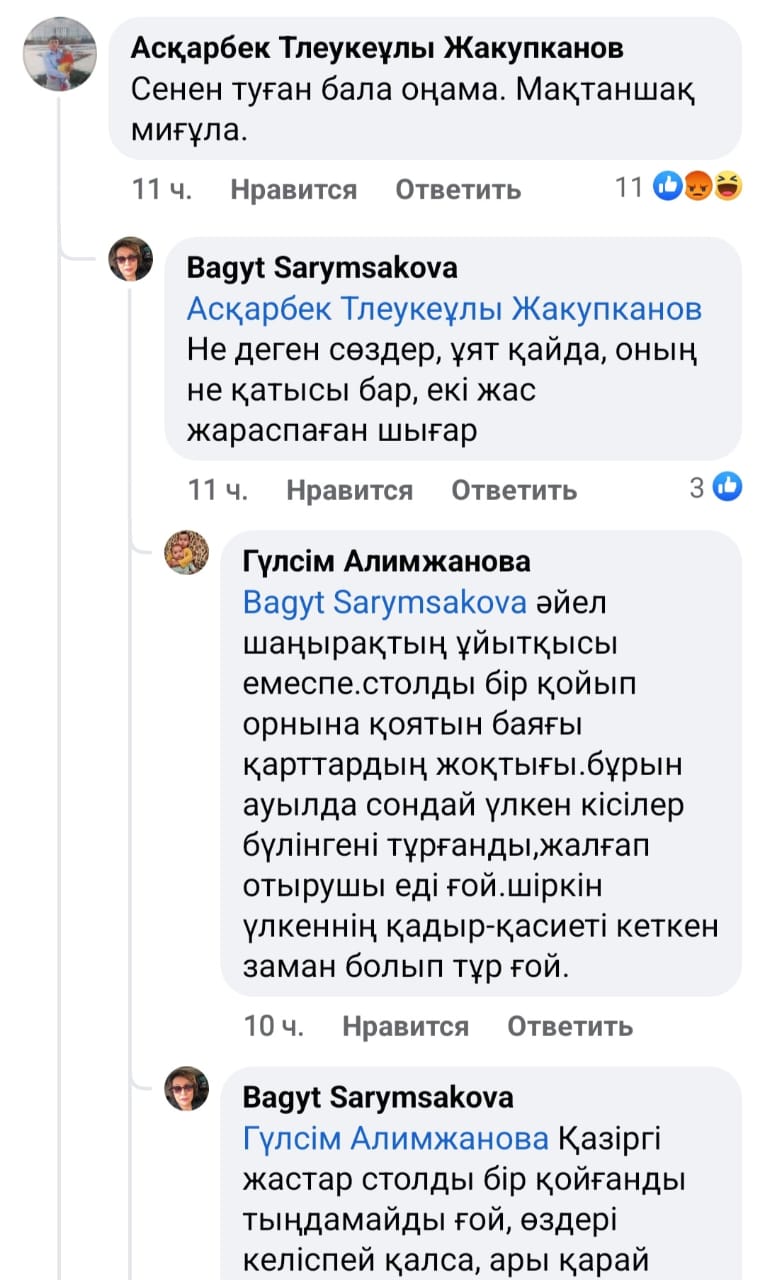Viewport: 765px width, 1280px height.
Task: Tap mentioned Bagyt Sarymsakova in Гүлсім's reply
Action: (x=385, y=602)
